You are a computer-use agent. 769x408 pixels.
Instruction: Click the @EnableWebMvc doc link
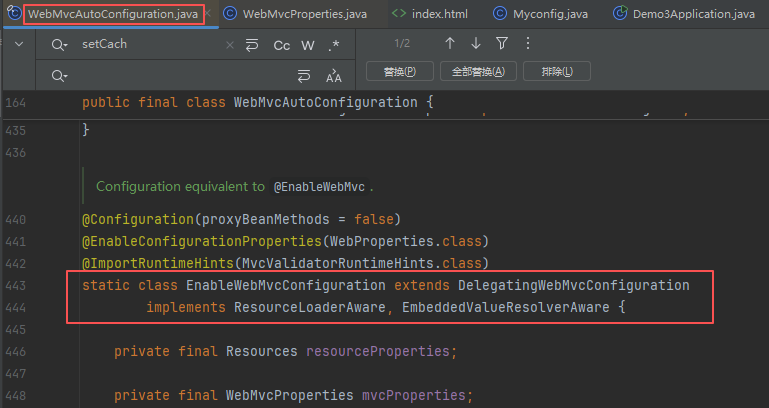[319, 187]
